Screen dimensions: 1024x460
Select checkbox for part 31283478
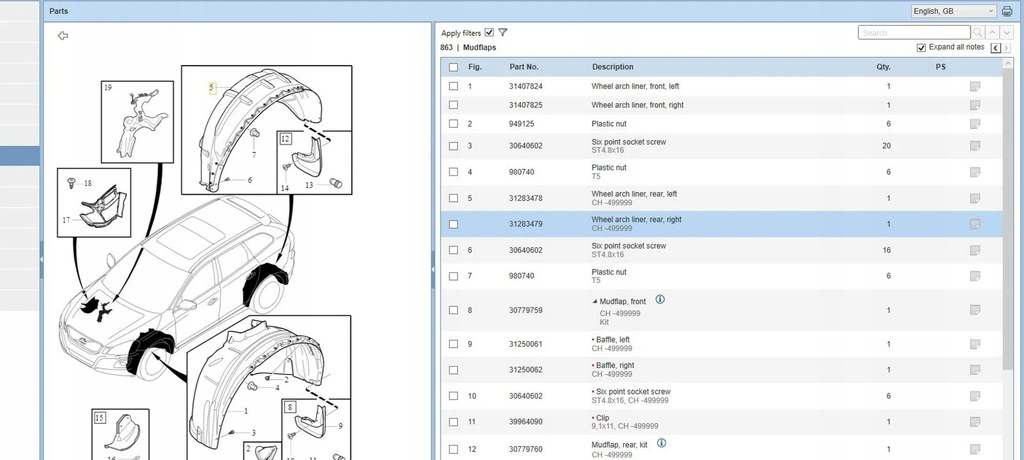453,198
